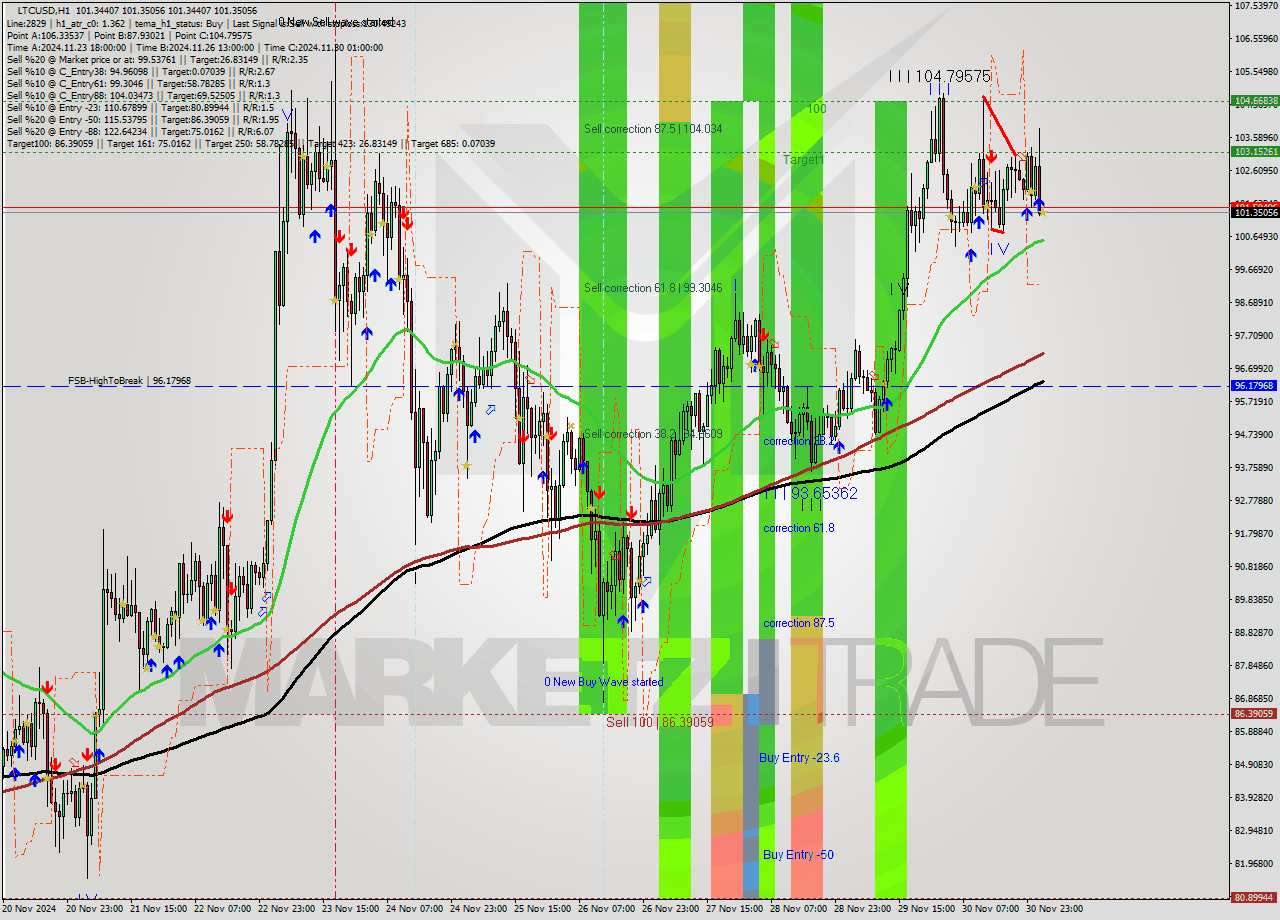This screenshot has width=1280, height=920.
Task: Click 102.60950 on the price axis
Action: 1255,171
